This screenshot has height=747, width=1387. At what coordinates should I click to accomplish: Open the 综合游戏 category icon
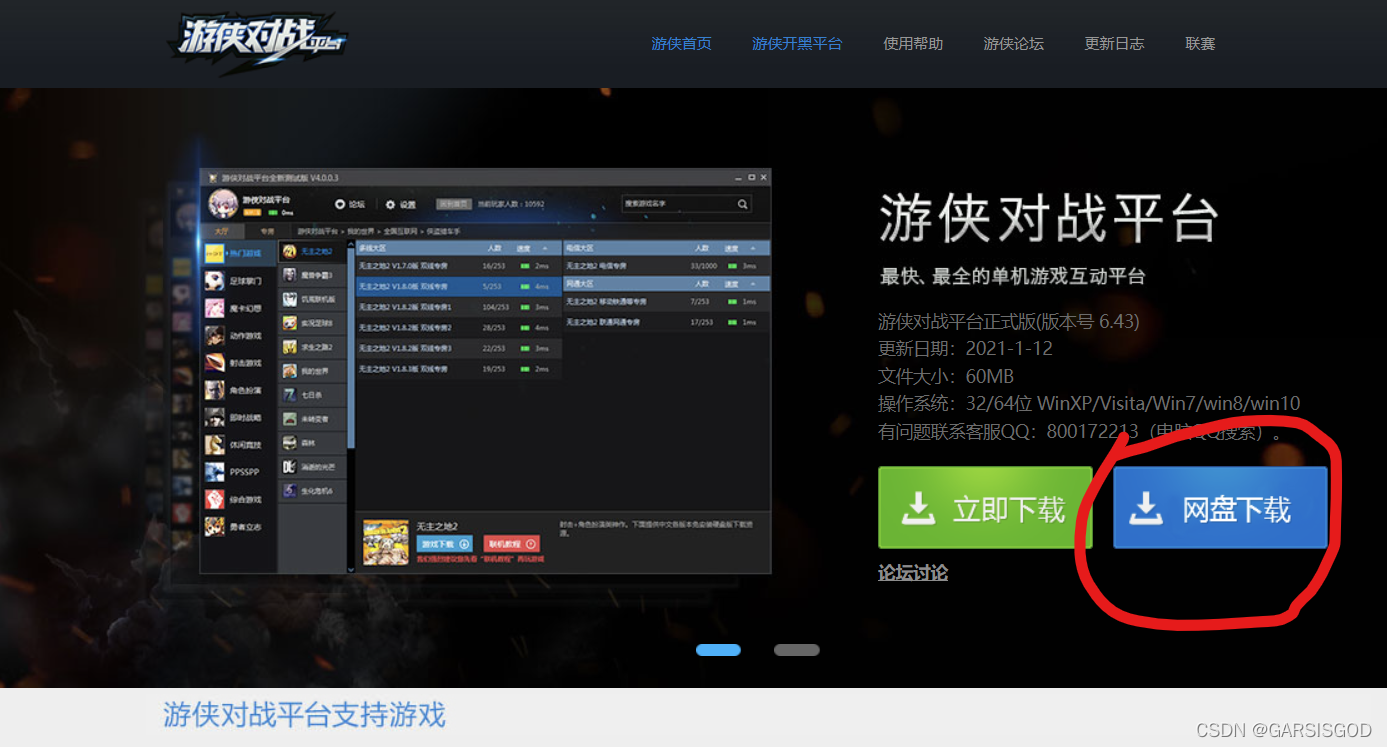(215, 499)
